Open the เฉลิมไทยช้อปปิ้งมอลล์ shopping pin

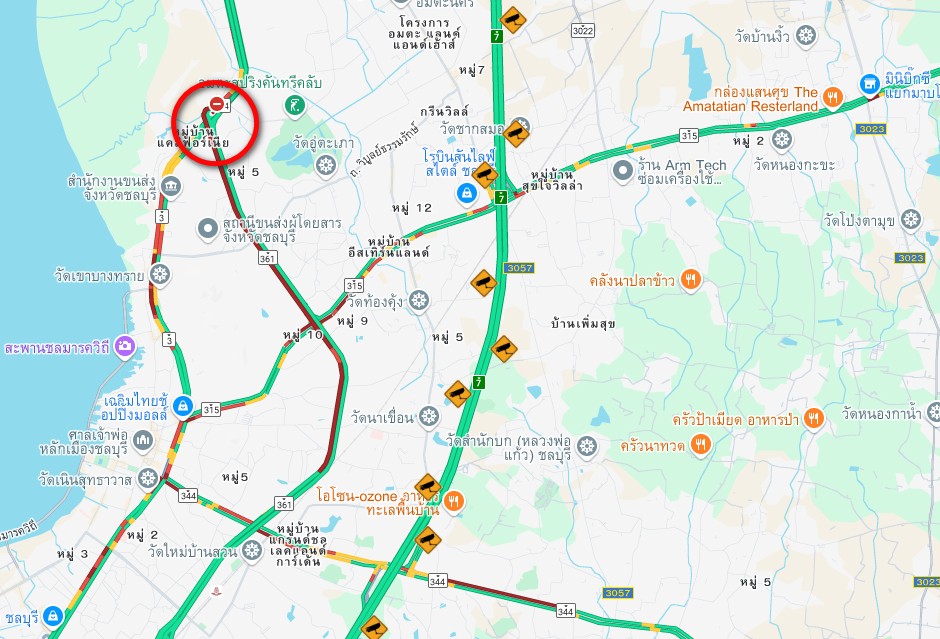(x=182, y=407)
